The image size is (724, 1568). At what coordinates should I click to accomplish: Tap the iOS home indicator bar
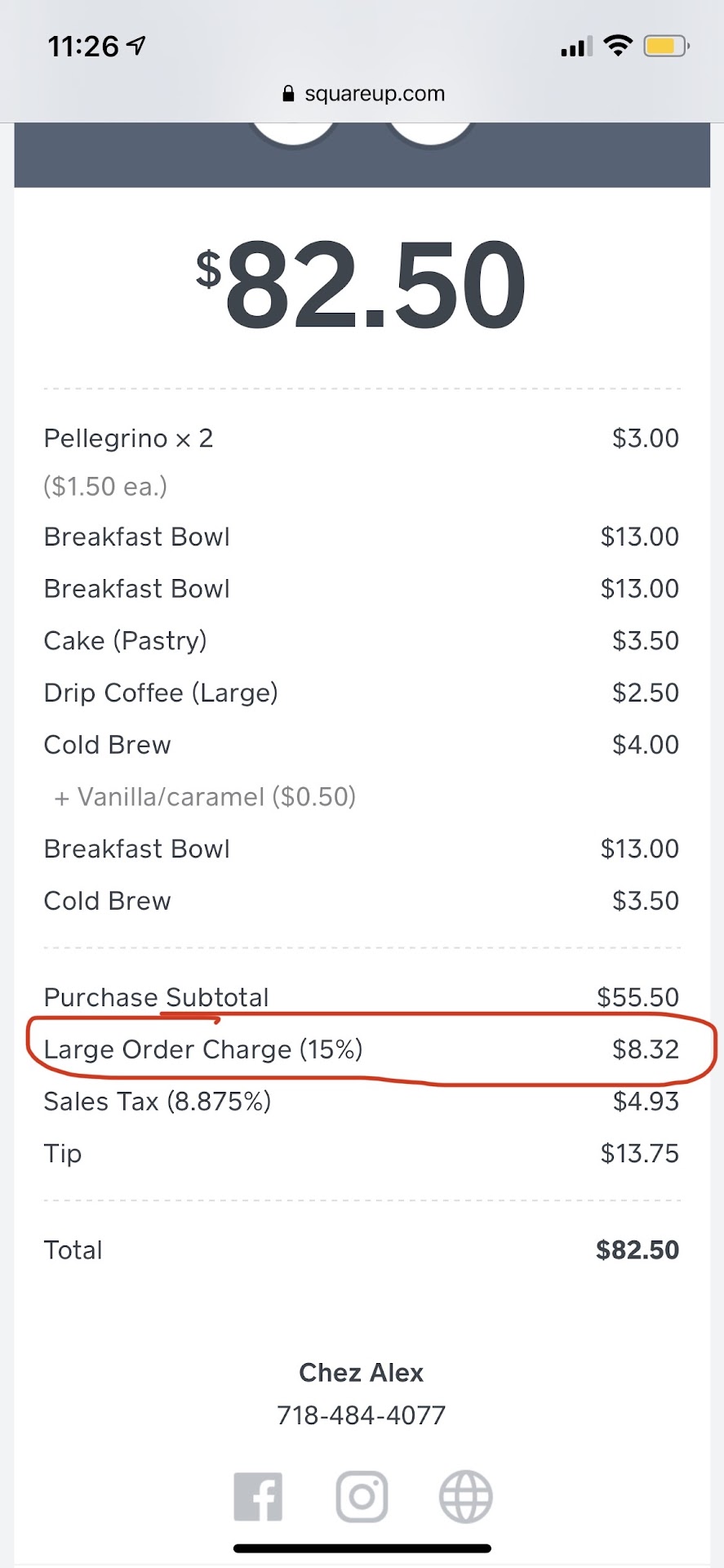pos(362,1548)
